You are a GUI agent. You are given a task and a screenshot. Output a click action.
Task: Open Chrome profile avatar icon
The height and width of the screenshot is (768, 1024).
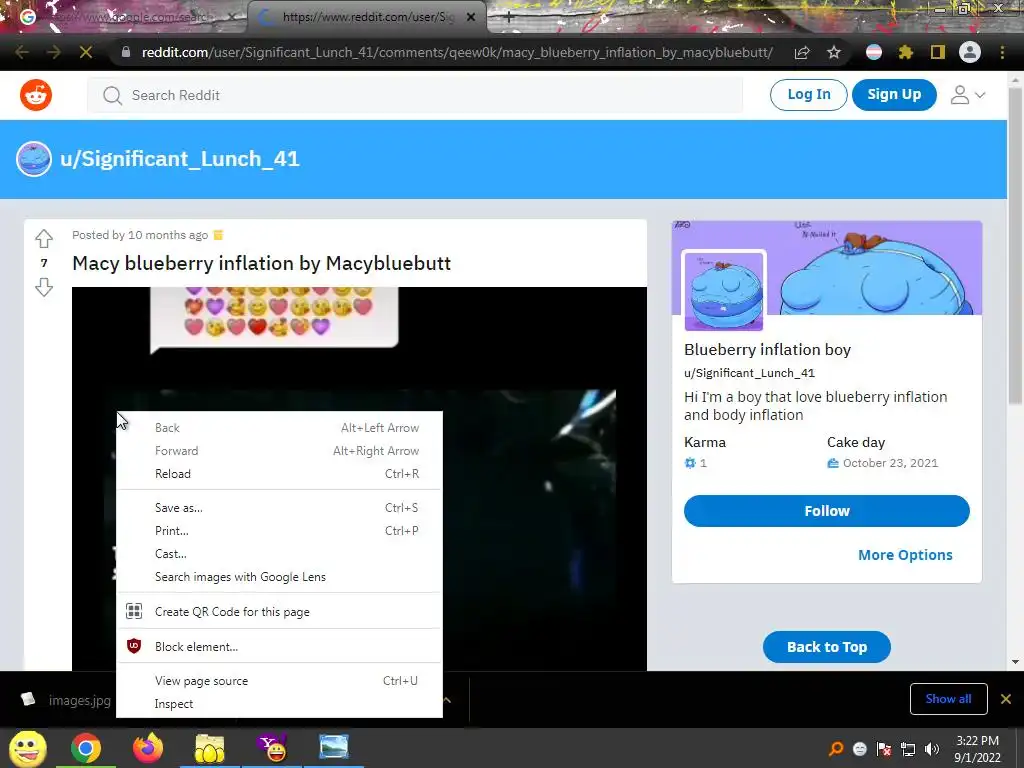(x=970, y=52)
